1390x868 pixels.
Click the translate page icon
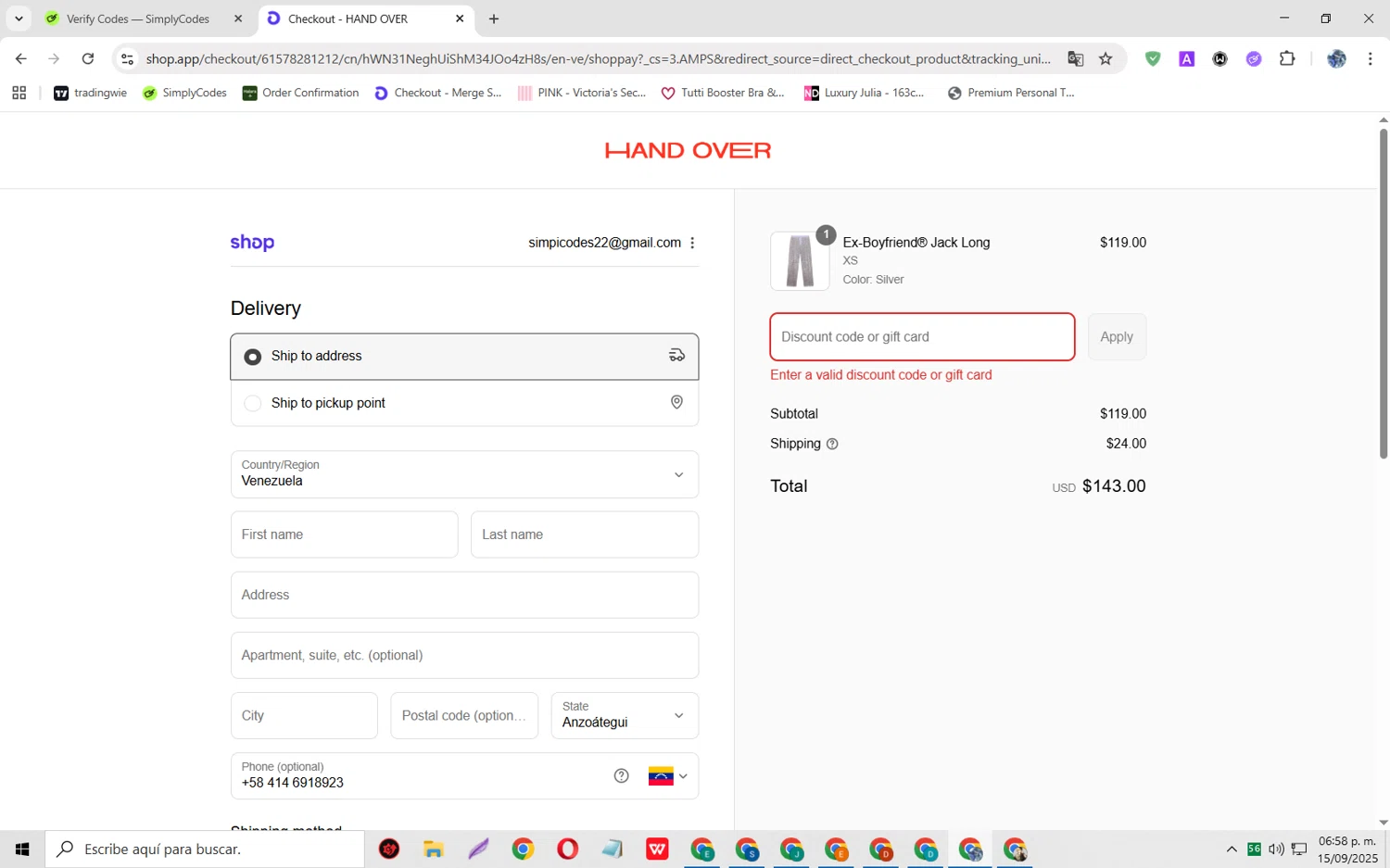pyautogui.click(x=1075, y=58)
